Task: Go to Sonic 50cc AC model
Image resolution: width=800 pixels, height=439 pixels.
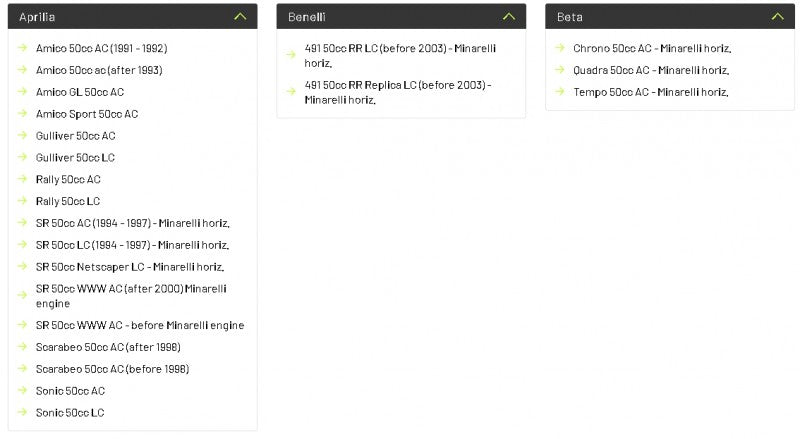Action: [70, 391]
